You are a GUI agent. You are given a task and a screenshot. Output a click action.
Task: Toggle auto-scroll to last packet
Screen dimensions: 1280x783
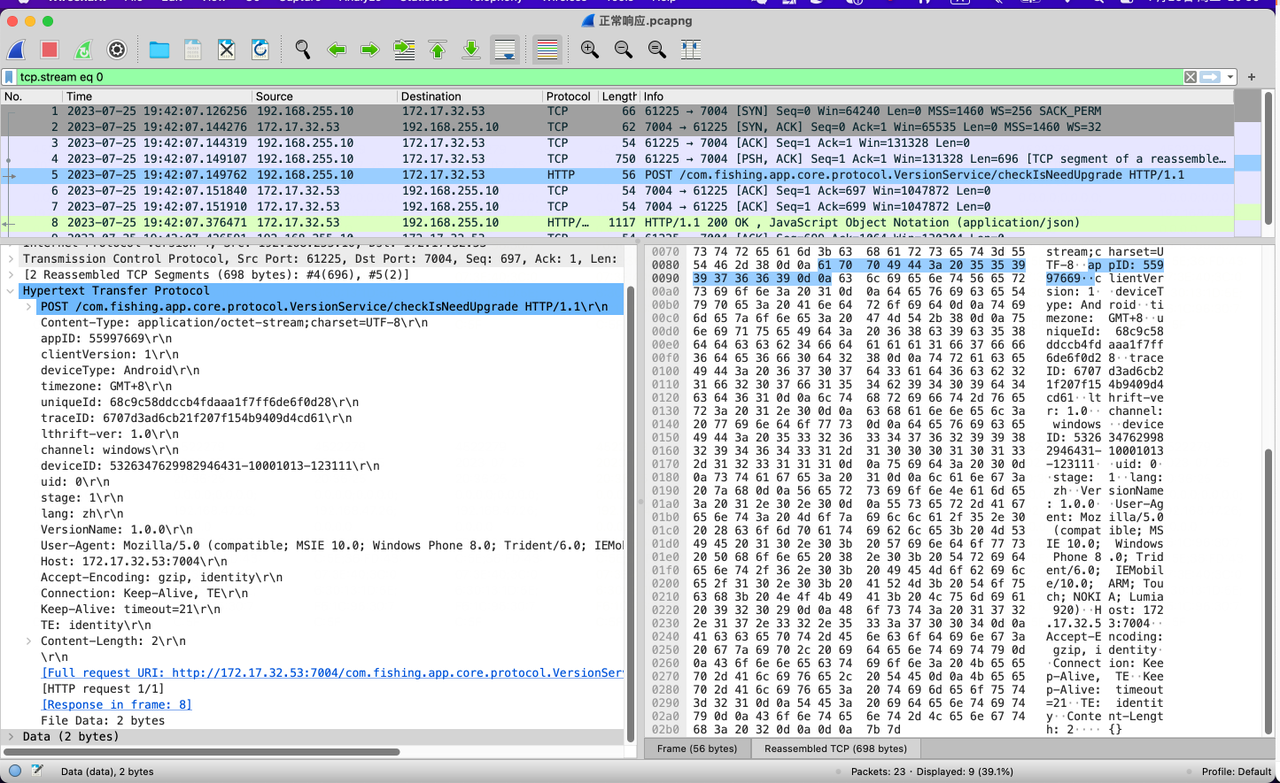(505, 49)
